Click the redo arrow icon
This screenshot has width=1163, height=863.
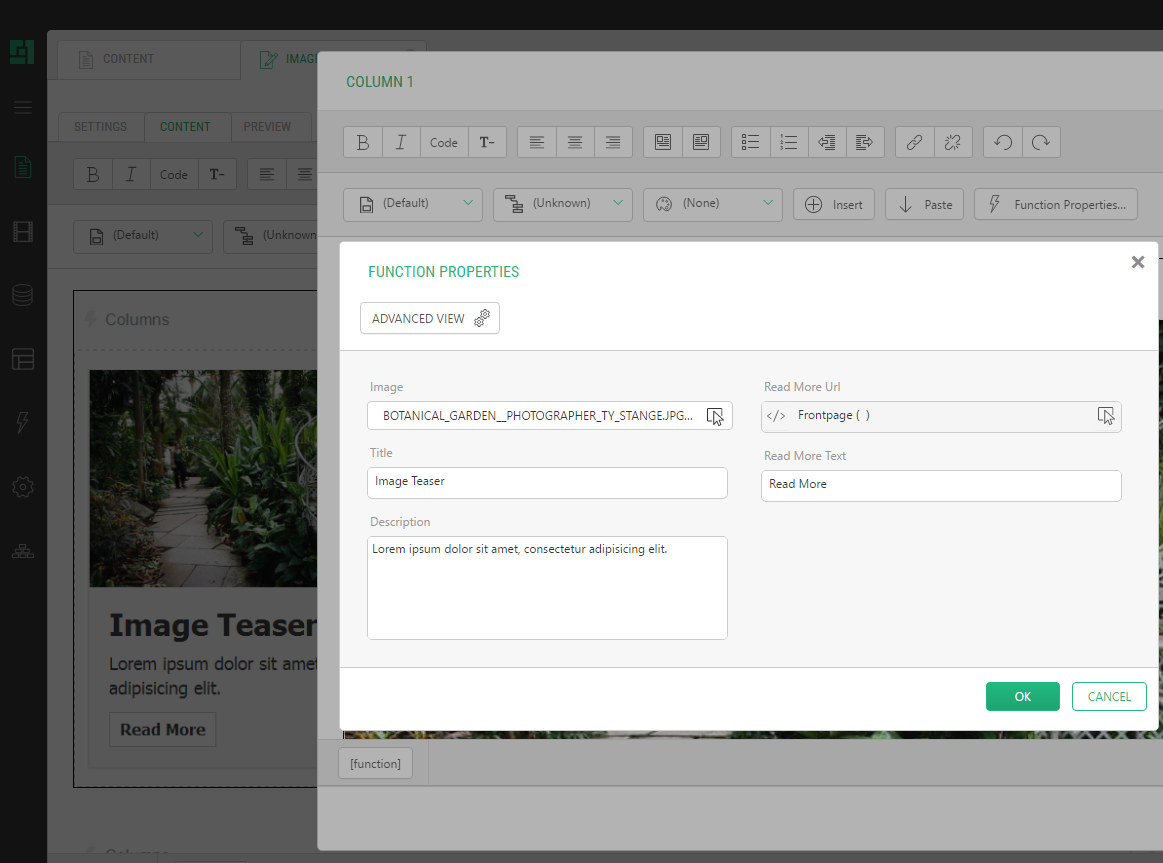point(1041,142)
